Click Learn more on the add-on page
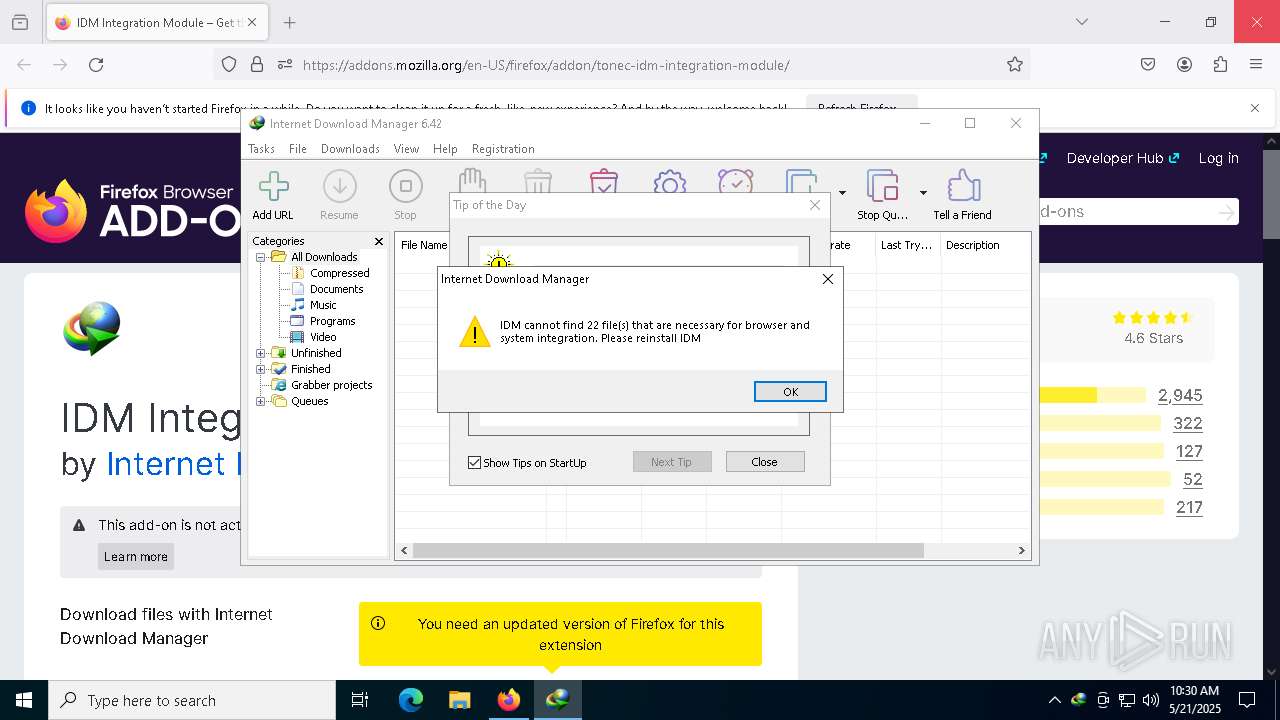The height and width of the screenshot is (720, 1280). point(136,556)
